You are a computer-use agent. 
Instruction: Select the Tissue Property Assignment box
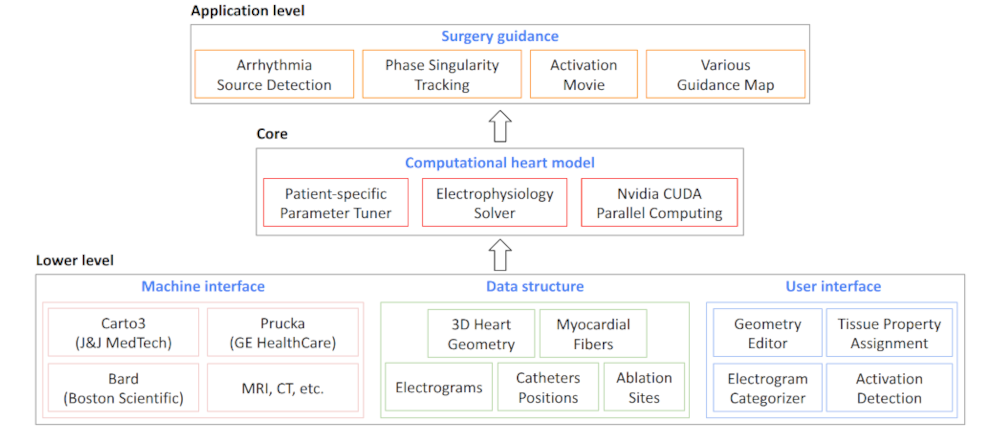tap(889, 334)
